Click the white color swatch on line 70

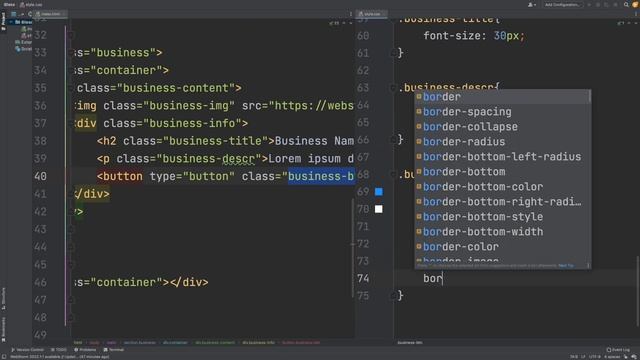379,209
